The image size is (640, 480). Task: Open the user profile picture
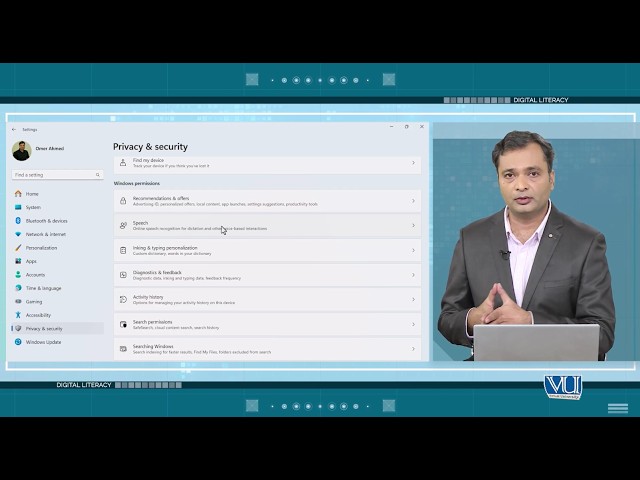(22, 151)
